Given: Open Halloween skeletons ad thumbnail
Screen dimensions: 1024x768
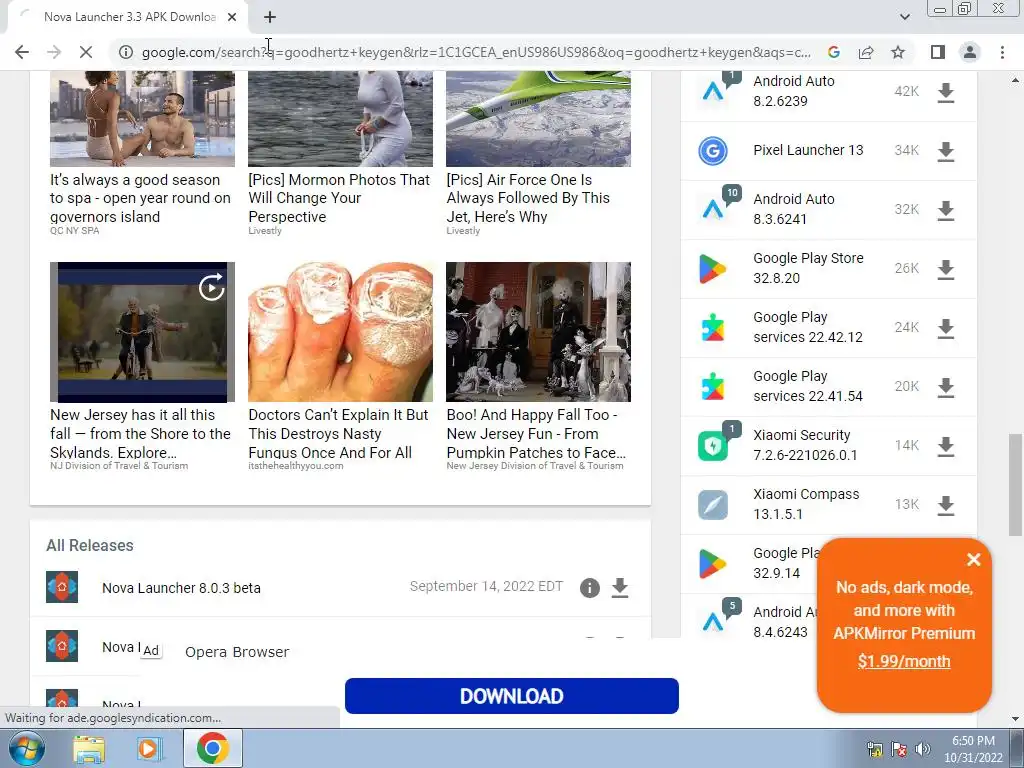Looking at the screenshot, I should coord(538,332).
